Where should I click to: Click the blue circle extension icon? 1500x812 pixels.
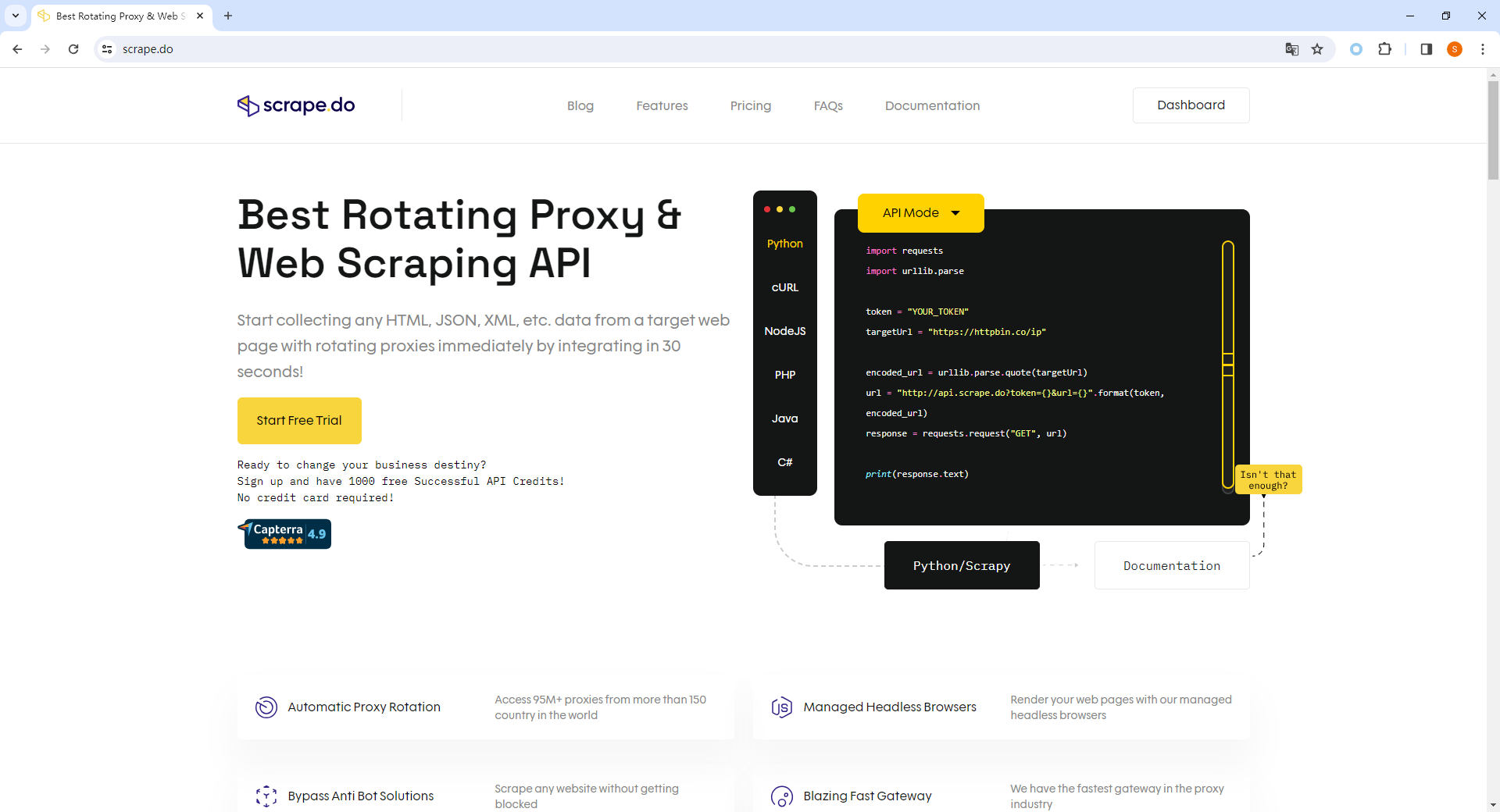pos(1356,49)
